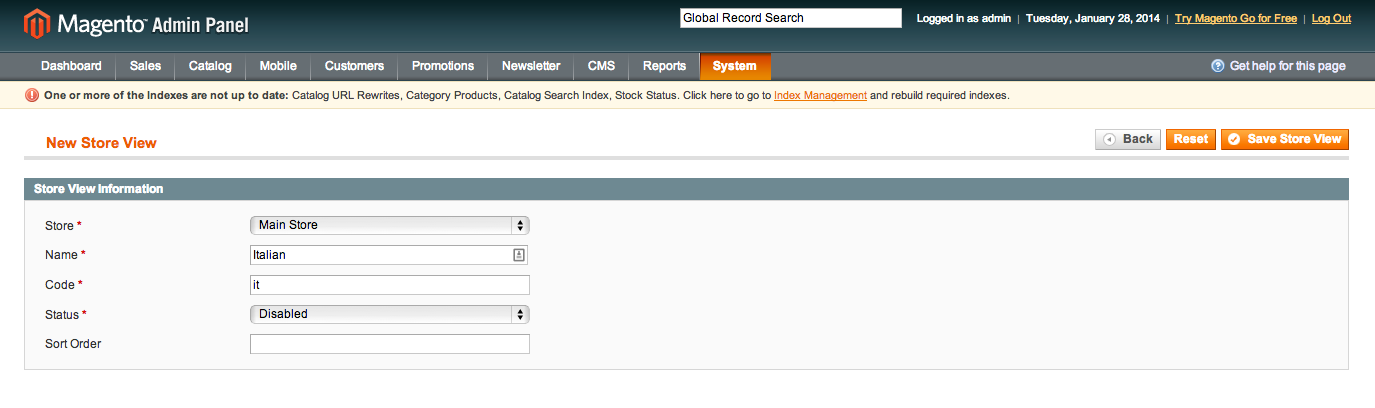Click the 'Sort Order' field label
1375x408 pixels.
tap(73, 344)
